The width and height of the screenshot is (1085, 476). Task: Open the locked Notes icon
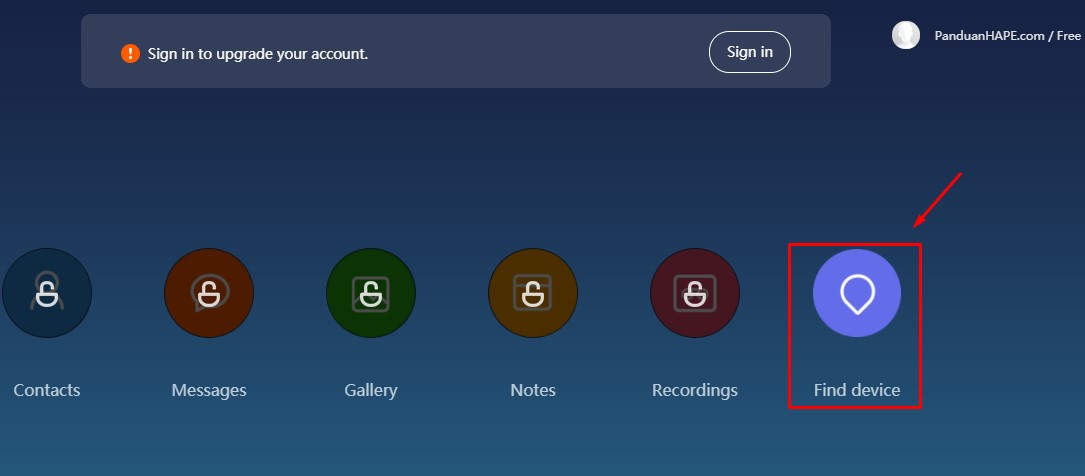(533, 293)
